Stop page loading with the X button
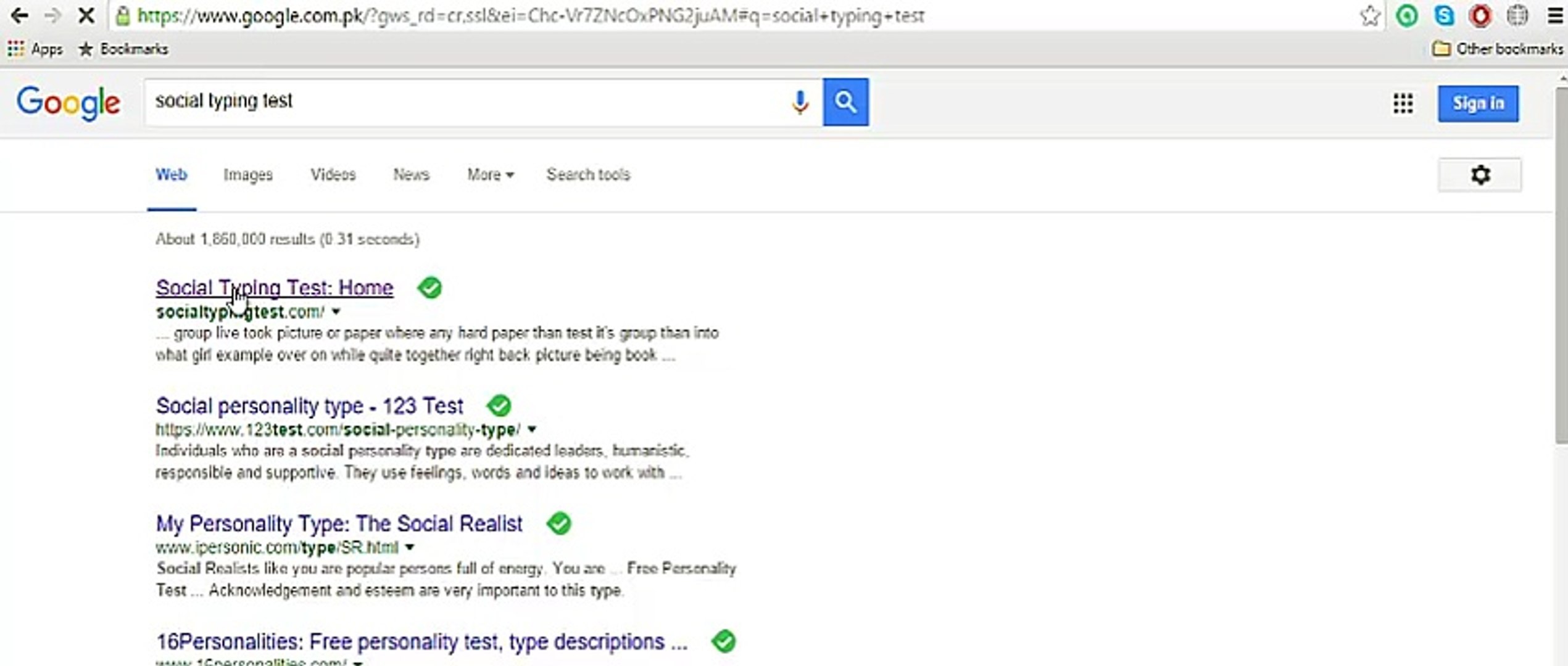 (86, 16)
